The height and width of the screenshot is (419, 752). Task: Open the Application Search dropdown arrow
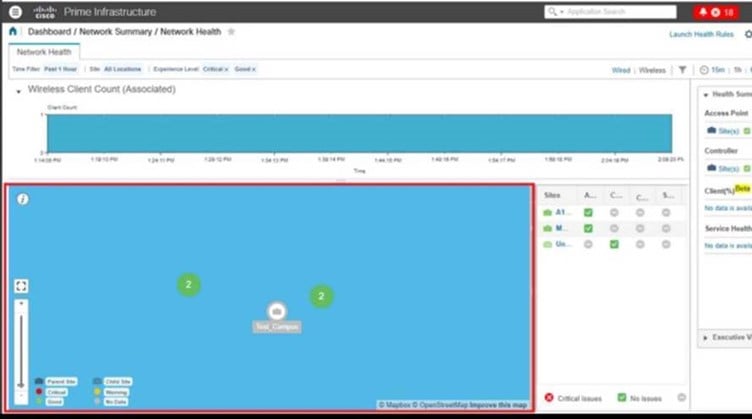562,12
